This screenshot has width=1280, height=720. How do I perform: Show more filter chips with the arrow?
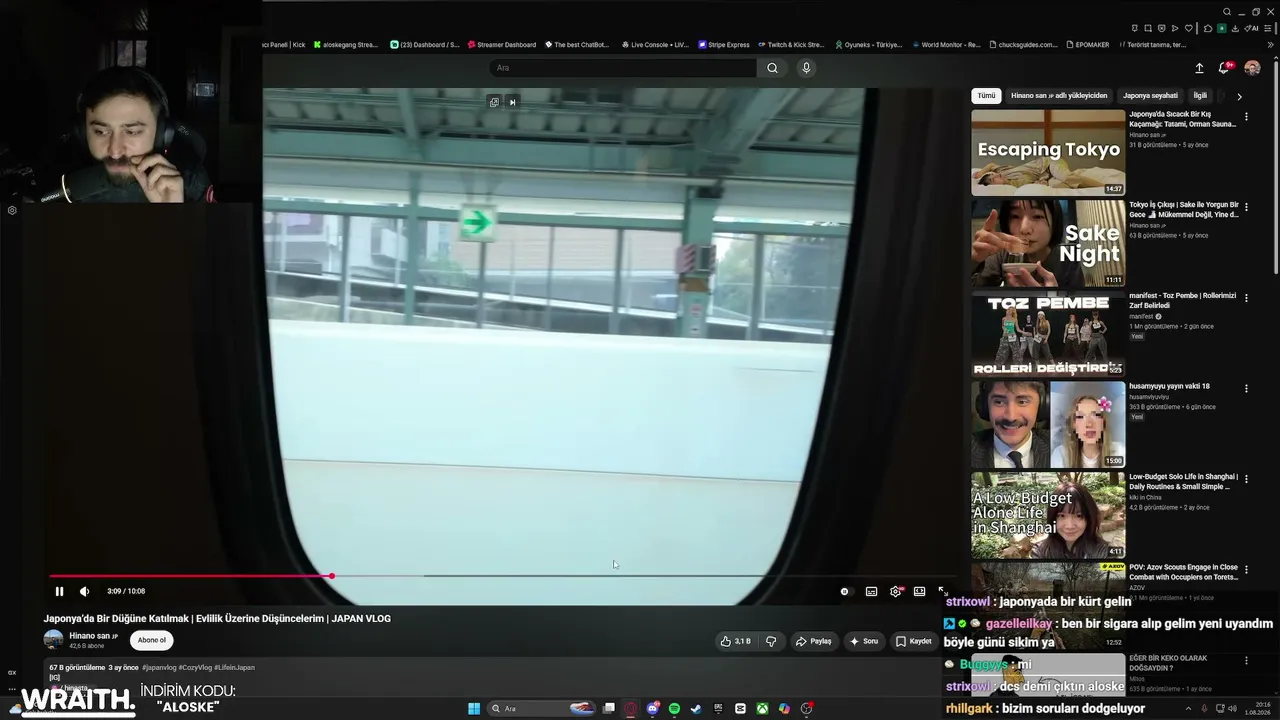click(x=1239, y=96)
